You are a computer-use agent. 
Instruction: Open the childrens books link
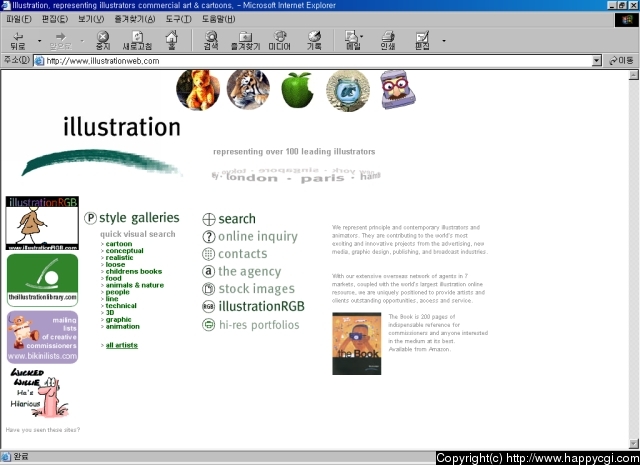point(134,271)
